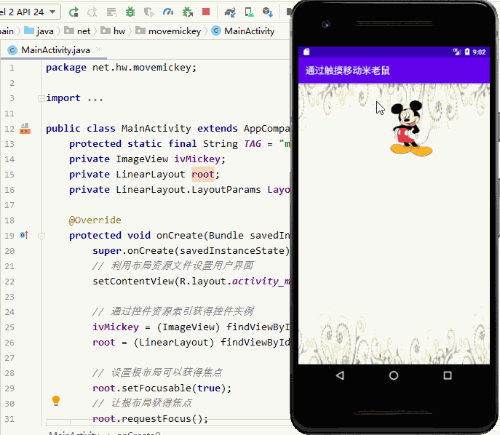
Task: Click Sync Project with Gradle Files icon
Action: pos(230,13)
